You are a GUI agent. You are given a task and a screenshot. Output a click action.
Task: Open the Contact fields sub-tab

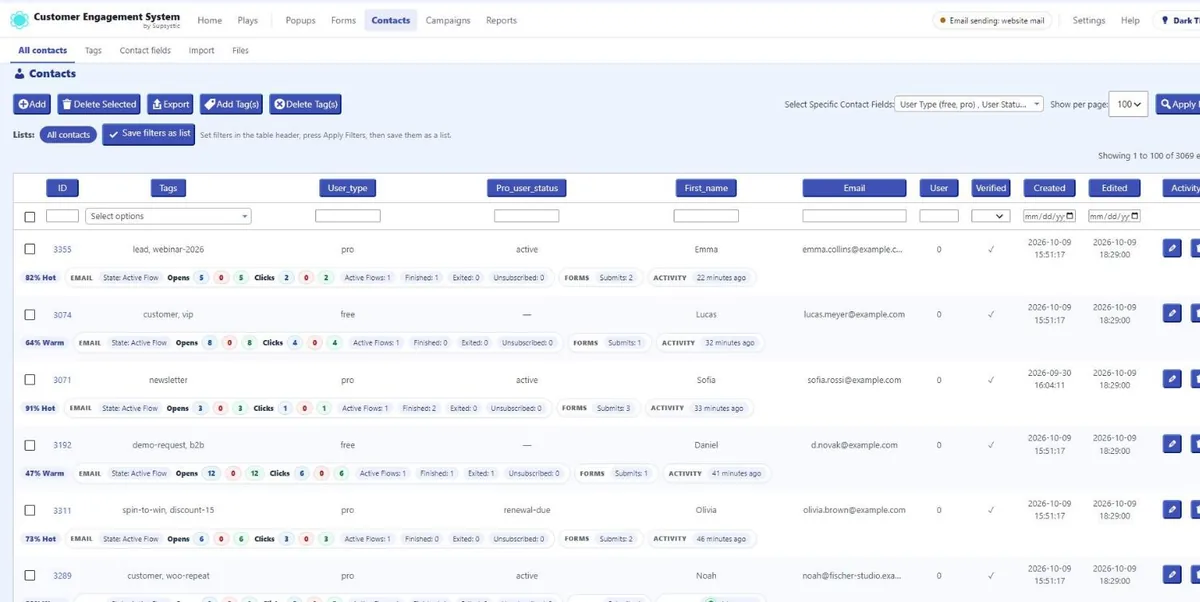pos(145,50)
